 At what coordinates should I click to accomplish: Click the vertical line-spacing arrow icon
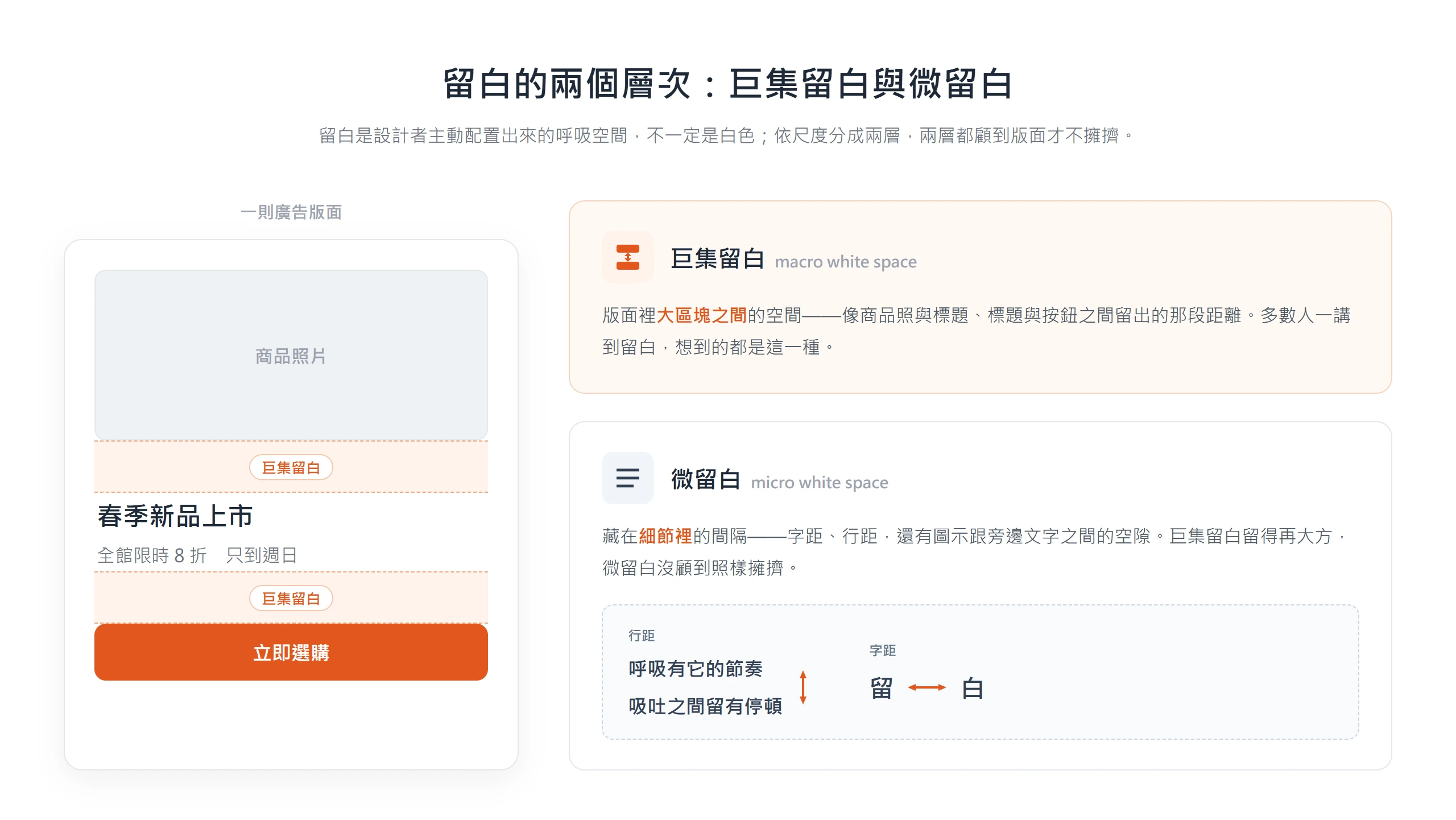click(803, 687)
